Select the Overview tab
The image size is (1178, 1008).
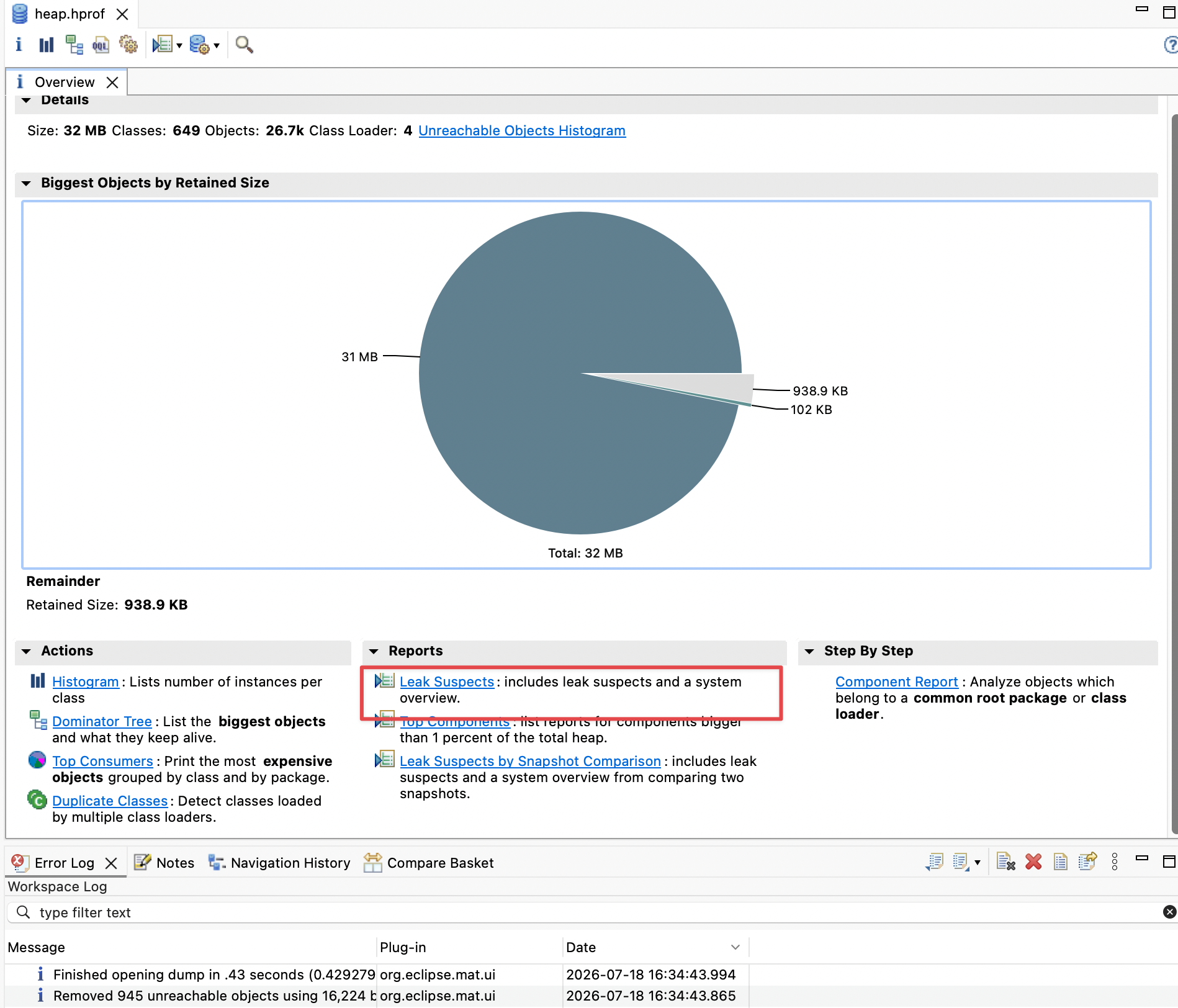(x=65, y=82)
